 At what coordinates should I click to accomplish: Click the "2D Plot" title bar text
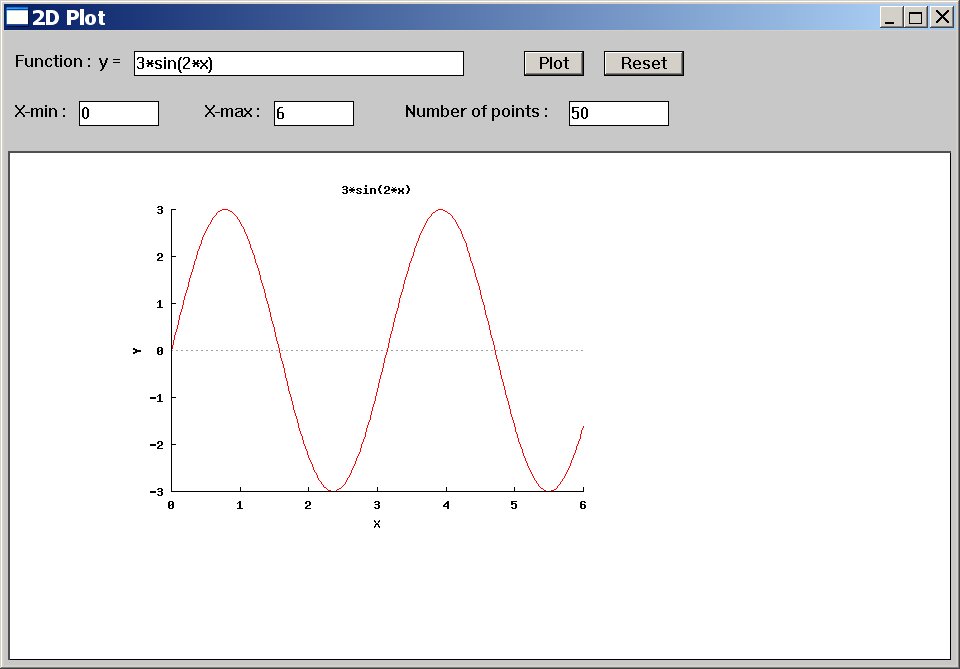pyautogui.click(x=68, y=17)
